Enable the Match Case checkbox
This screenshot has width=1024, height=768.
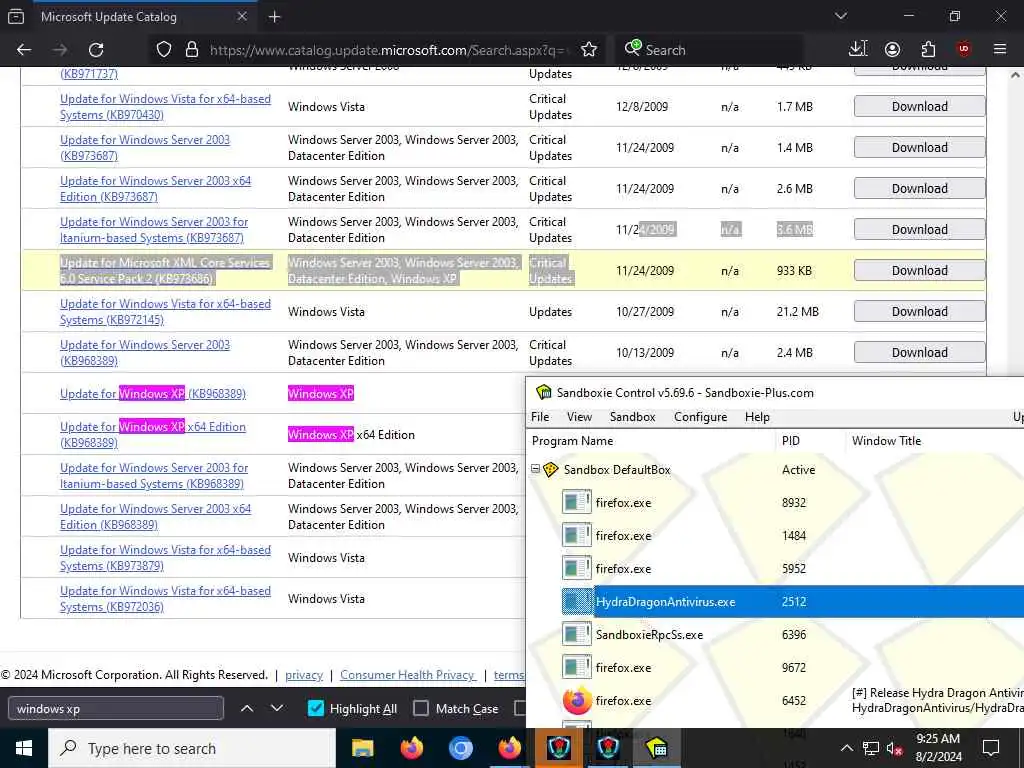point(421,709)
